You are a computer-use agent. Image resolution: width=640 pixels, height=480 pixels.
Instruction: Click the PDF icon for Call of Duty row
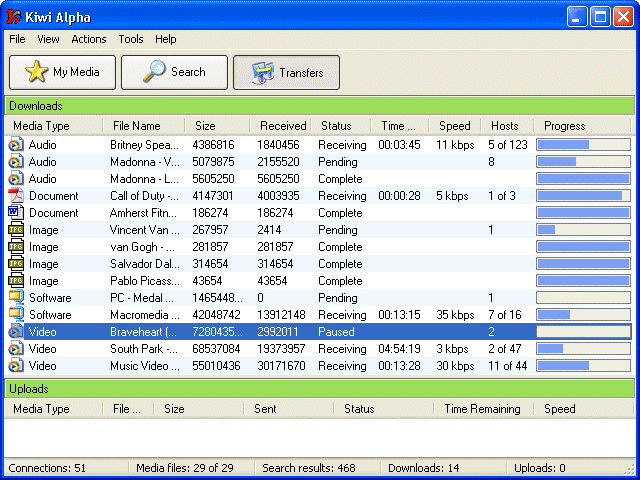[x=16, y=196]
